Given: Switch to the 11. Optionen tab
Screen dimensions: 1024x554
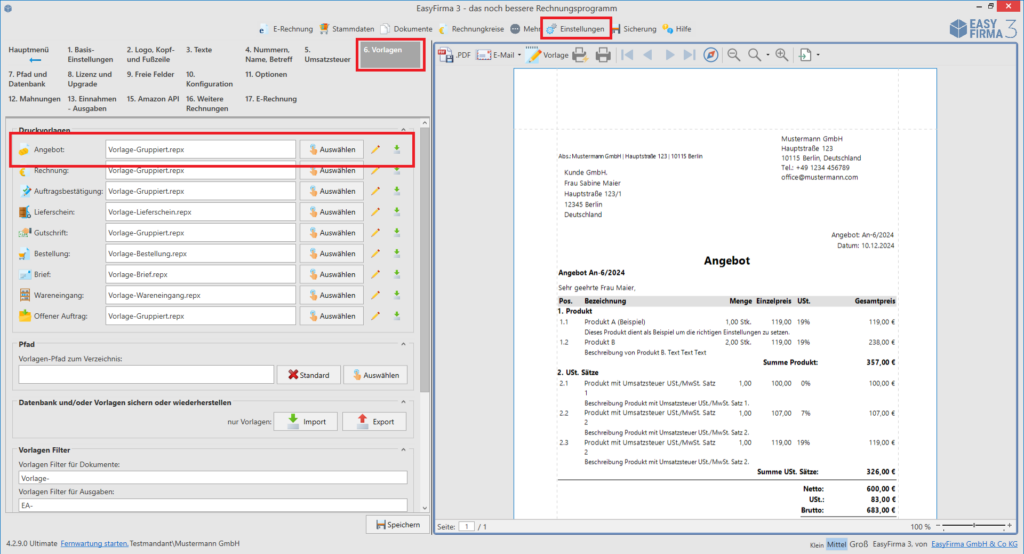Looking at the screenshot, I should tap(266, 74).
